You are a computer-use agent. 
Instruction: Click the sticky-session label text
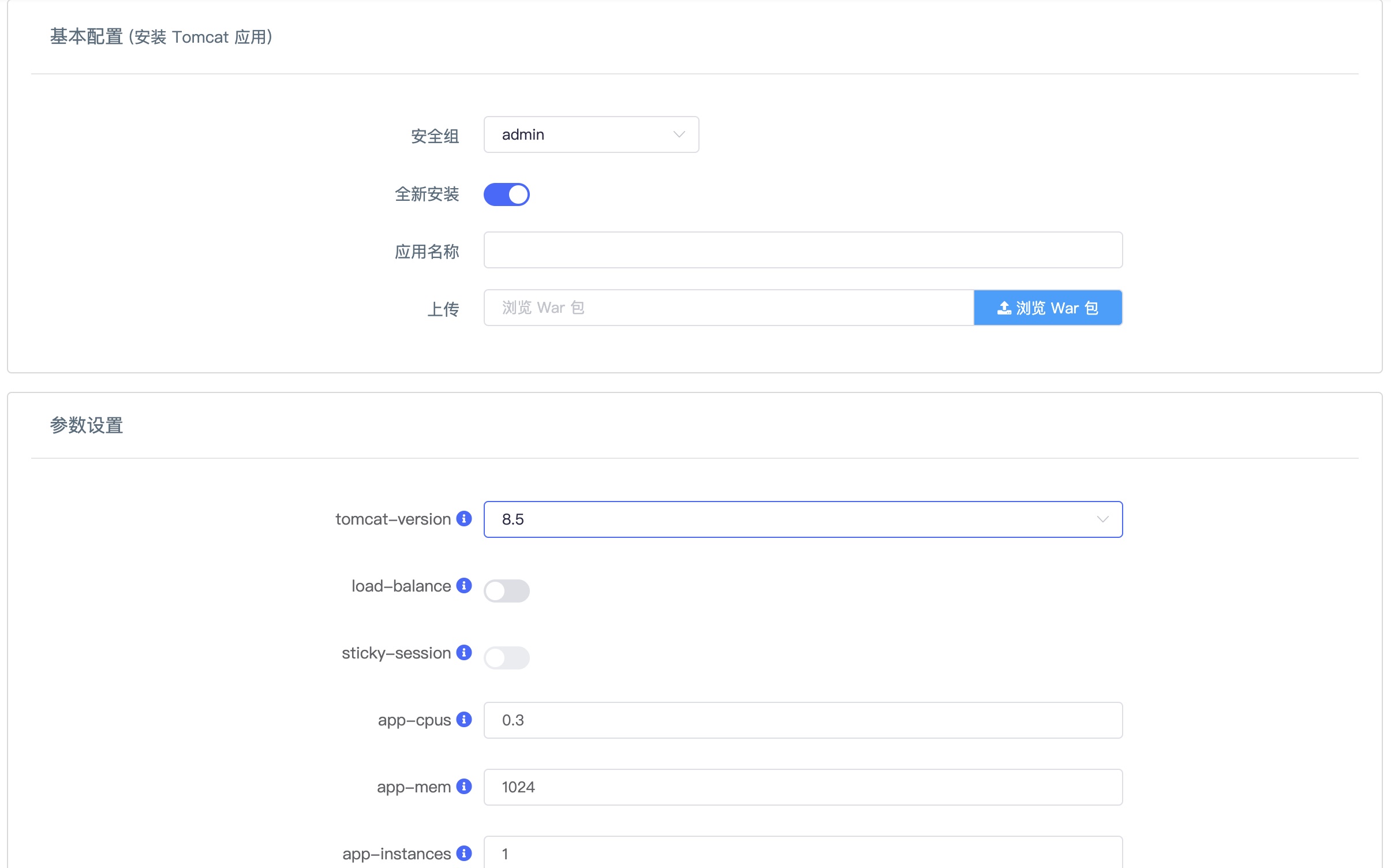click(x=396, y=653)
